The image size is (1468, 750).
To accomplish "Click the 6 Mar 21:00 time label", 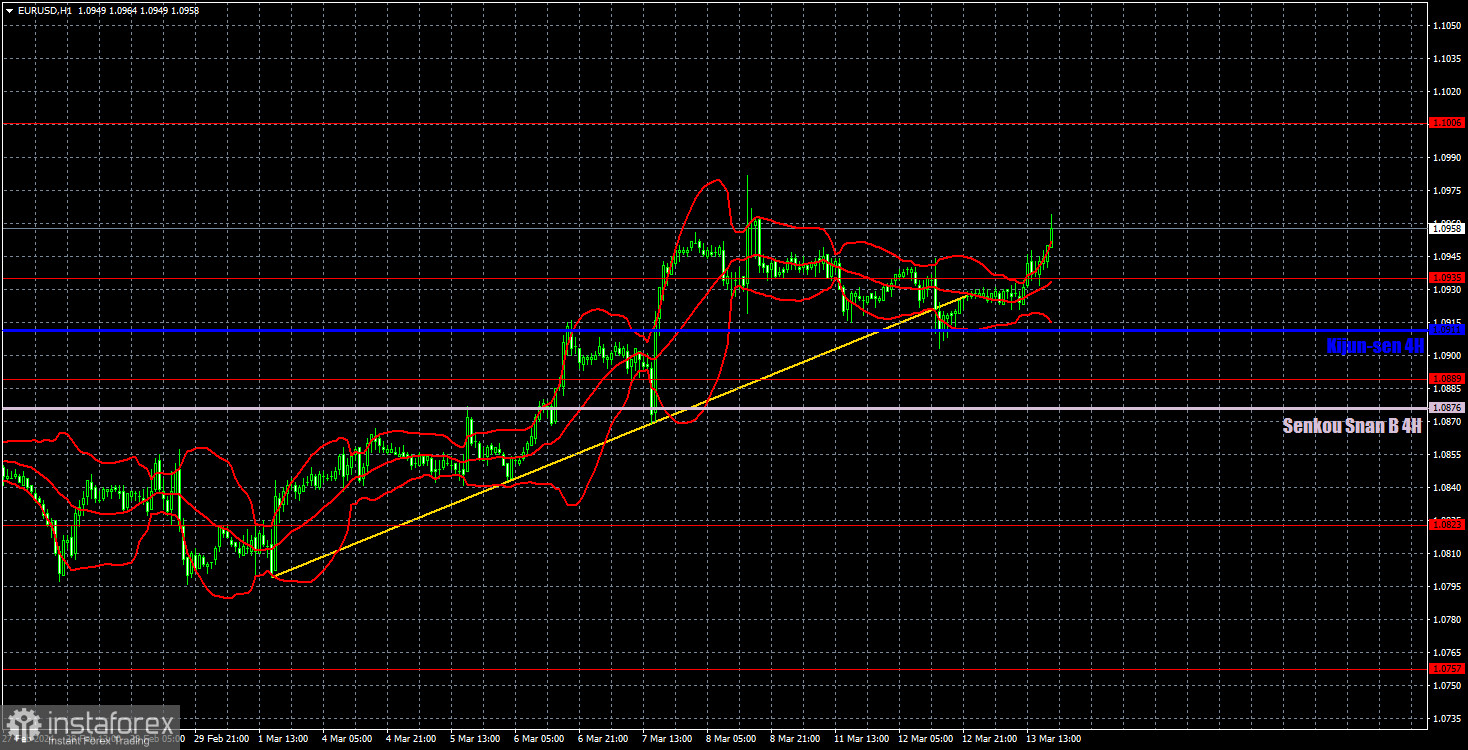I will click(605, 739).
